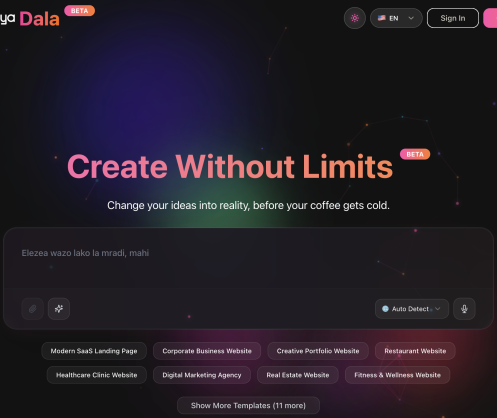Screen dimensions: 497x418
Task: Select the Restaurant Website template
Action: pos(415,351)
